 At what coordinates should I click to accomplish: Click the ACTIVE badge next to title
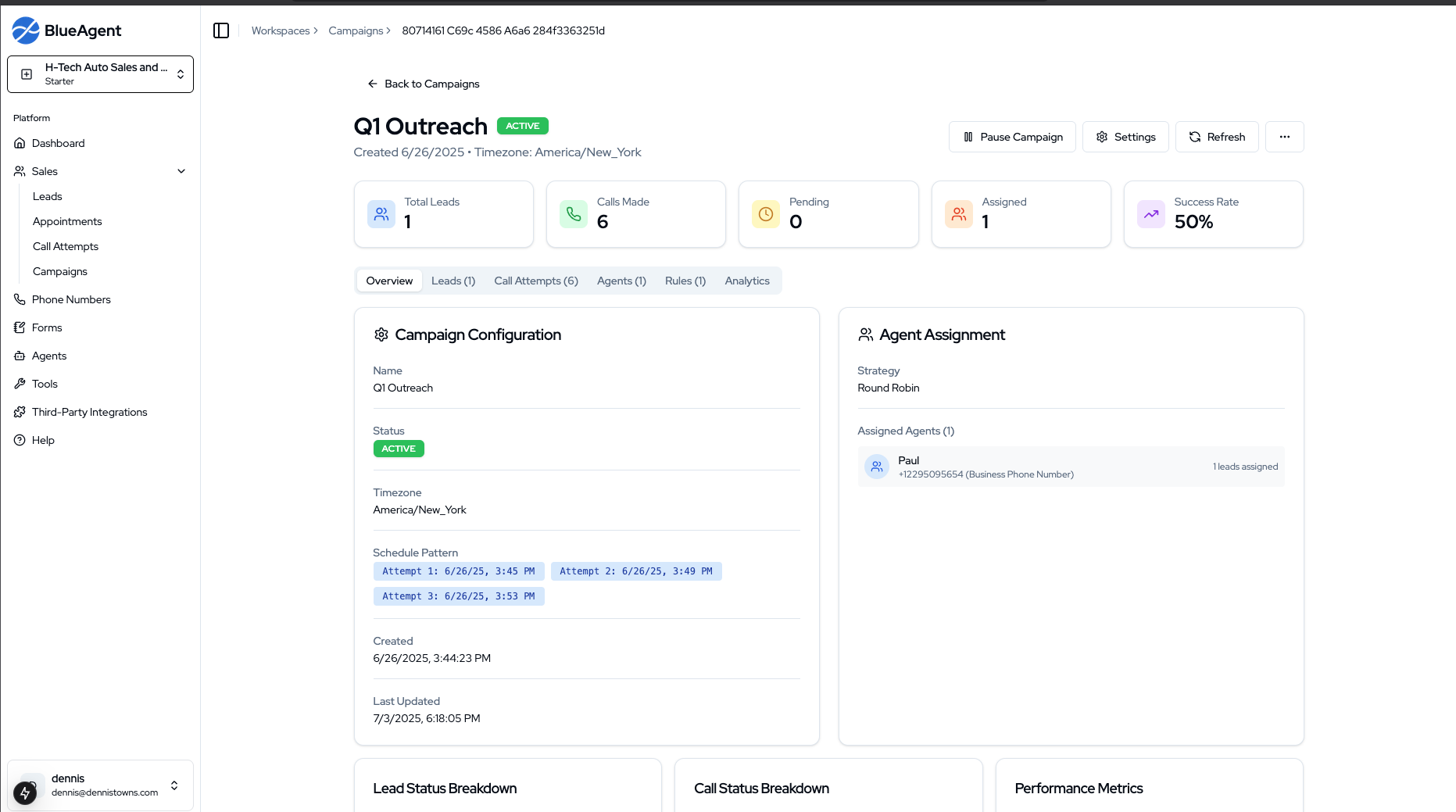[x=523, y=126]
